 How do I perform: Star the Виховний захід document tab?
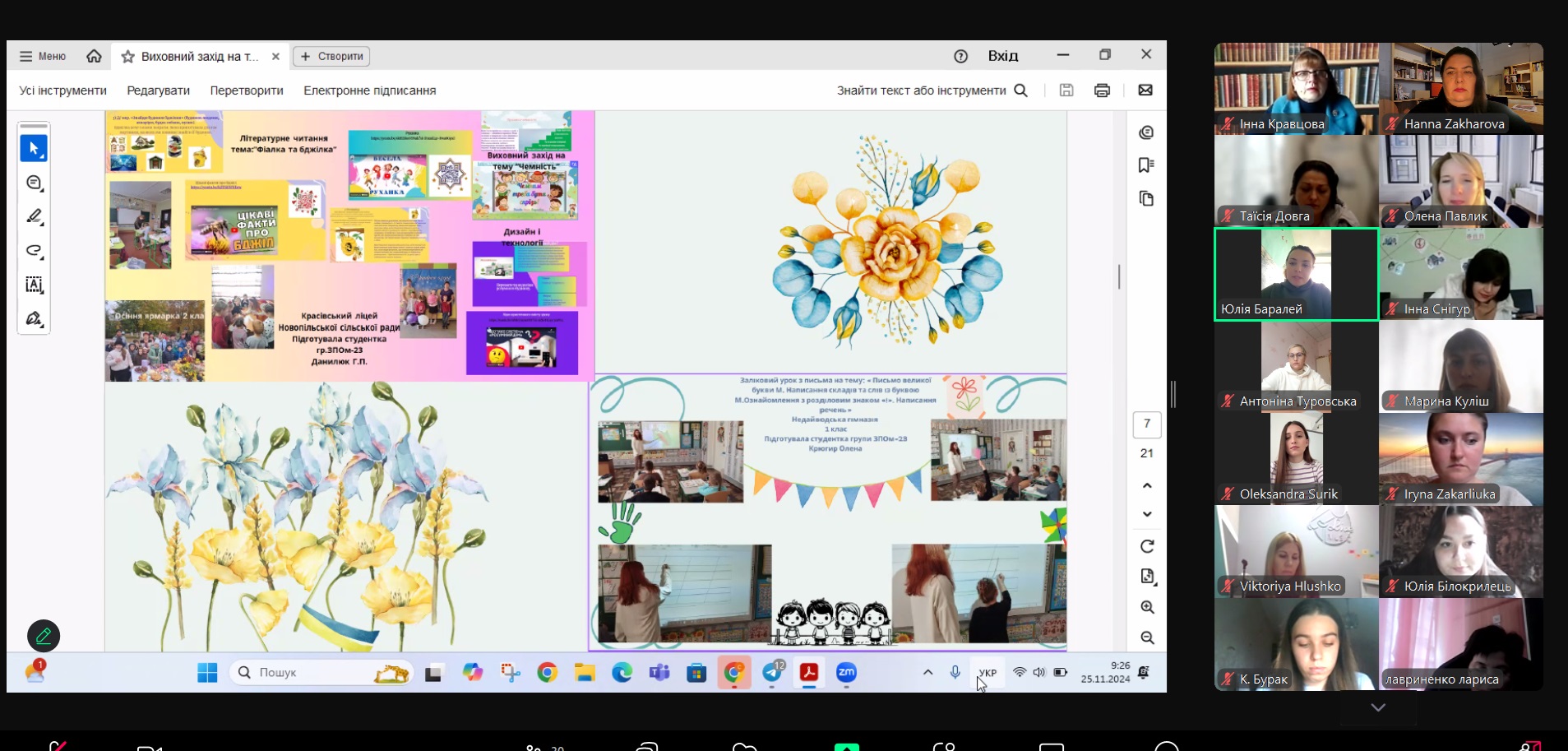127,57
